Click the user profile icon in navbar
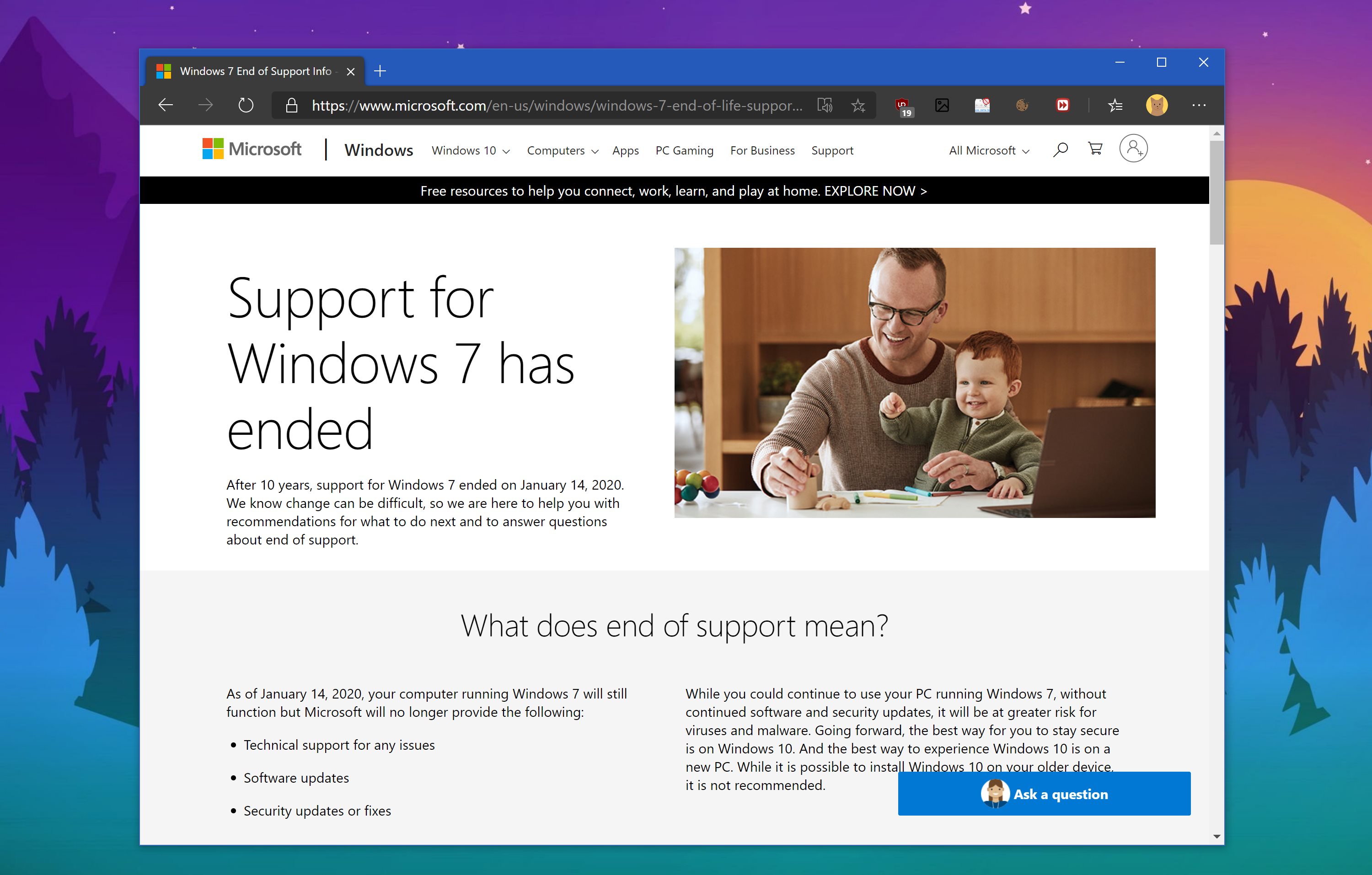This screenshot has width=1372, height=875. coord(1135,150)
